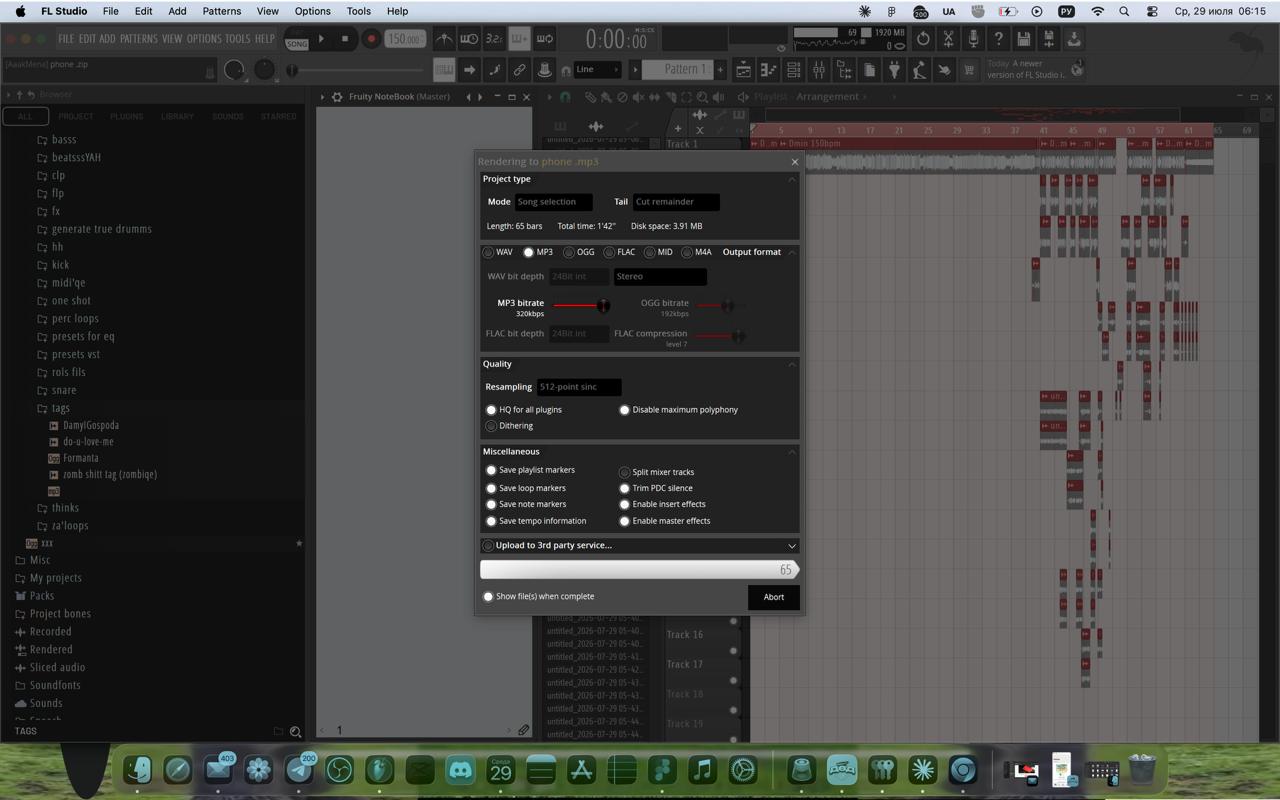Click the typing keyboard to piano icon
Screen dimensions: 1280x800
tap(444, 70)
